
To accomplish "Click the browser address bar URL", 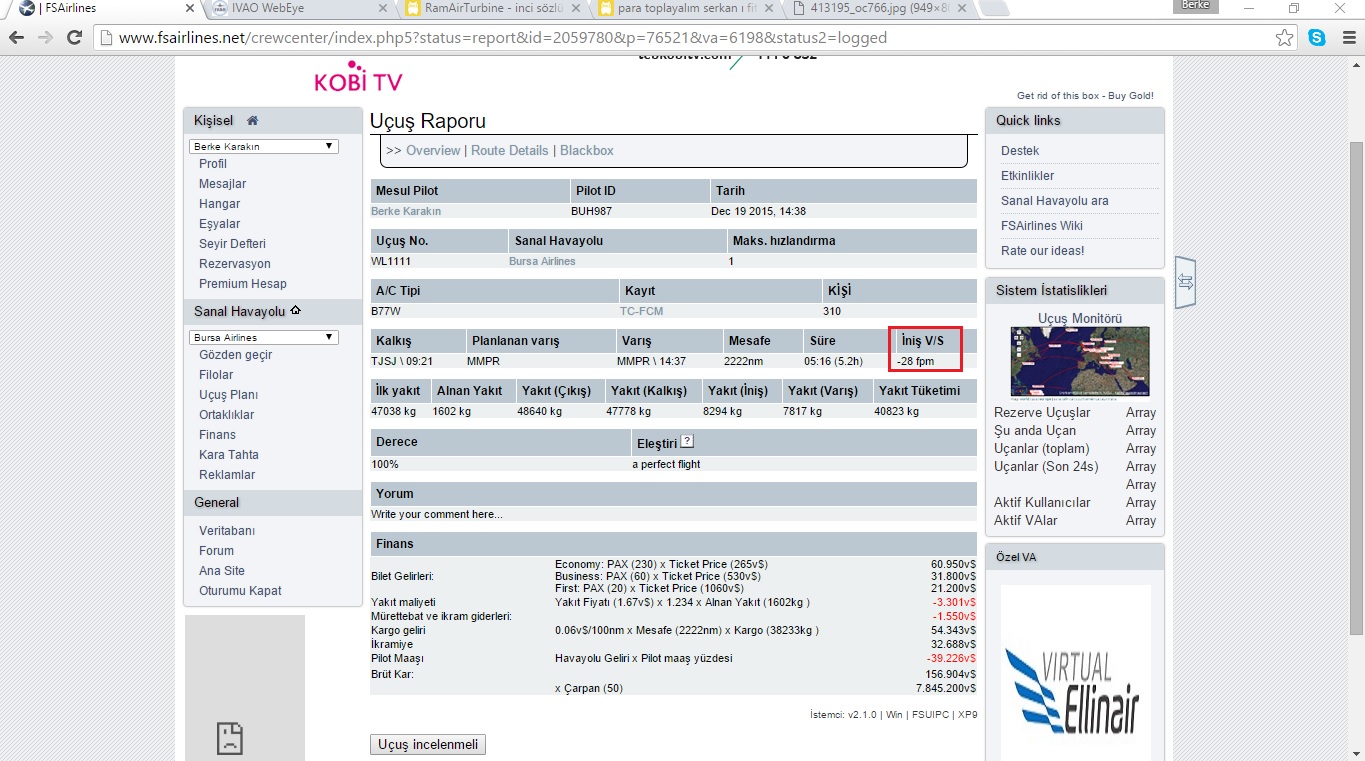I will 502,38.
